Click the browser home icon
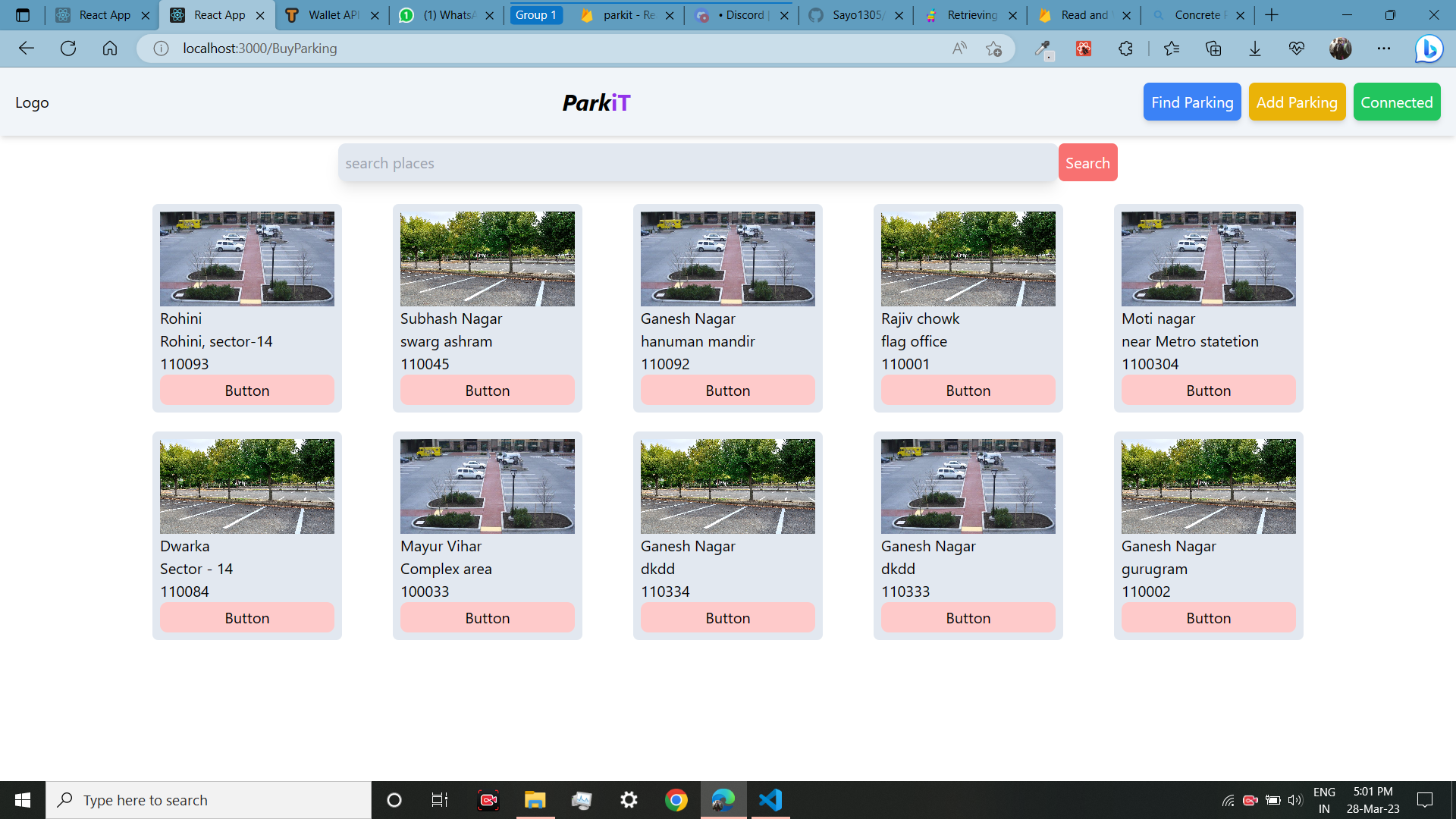The image size is (1456, 819). coord(110,49)
